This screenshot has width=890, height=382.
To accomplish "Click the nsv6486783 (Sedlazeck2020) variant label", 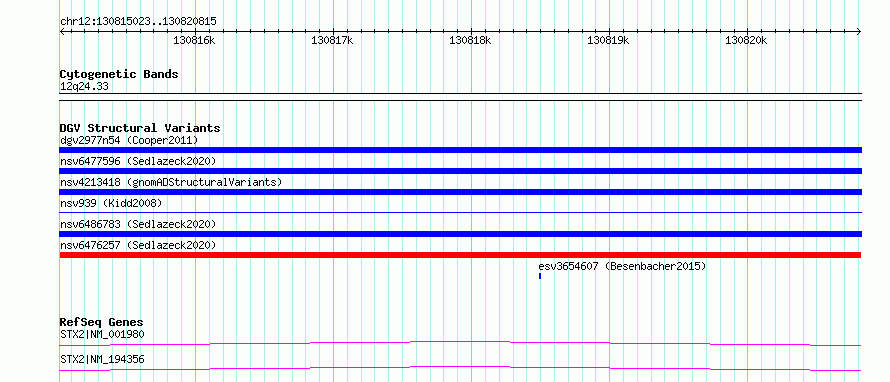I will point(138,224).
